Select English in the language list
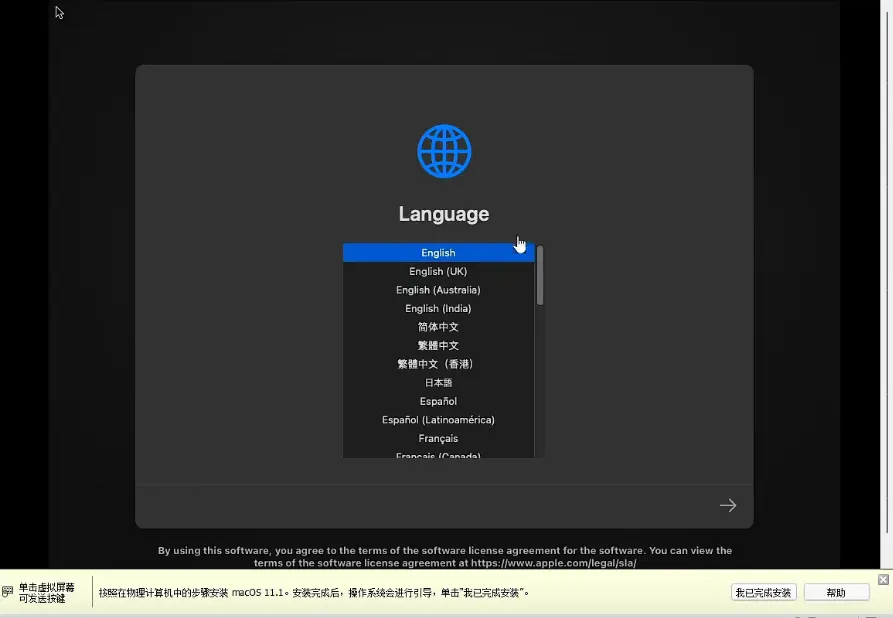 coord(438,253)
